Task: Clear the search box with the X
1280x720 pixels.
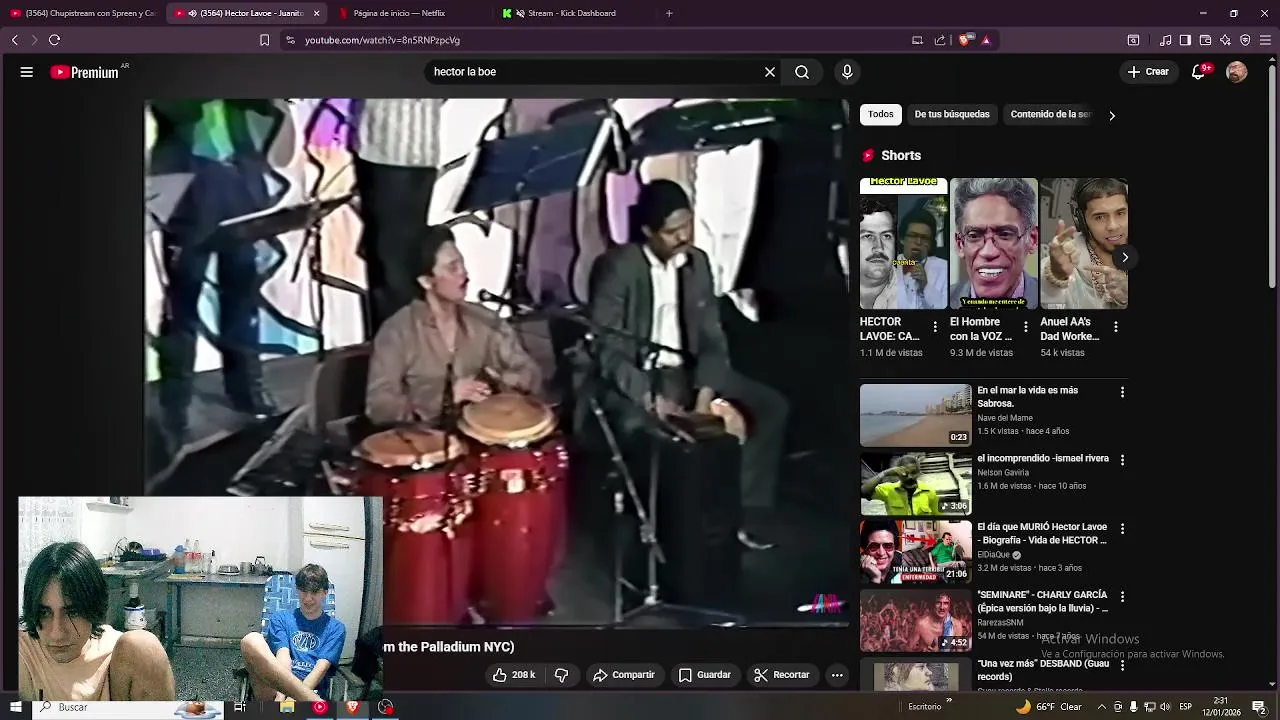Action: tap(770, 72)
